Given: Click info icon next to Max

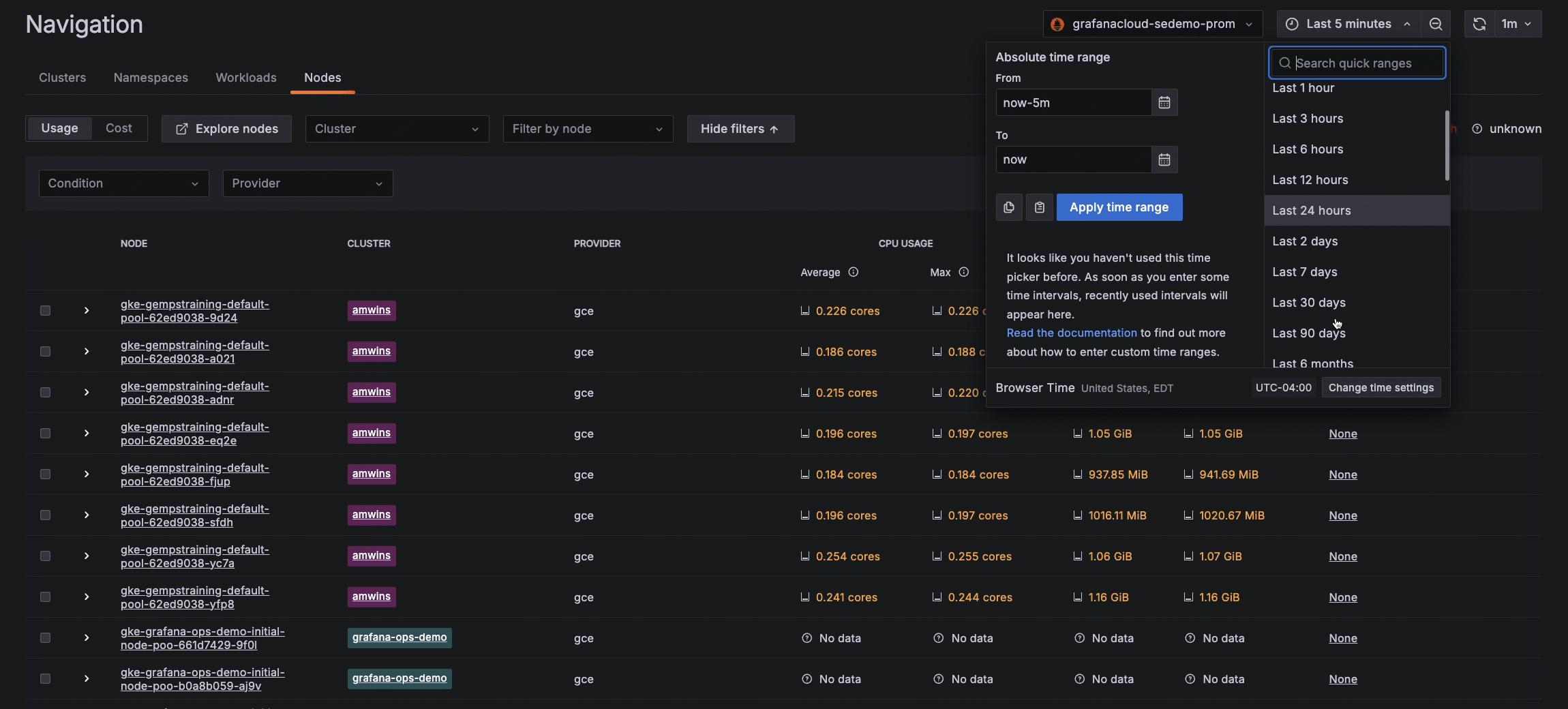Looking at the screenshot, I should point(963,272).
